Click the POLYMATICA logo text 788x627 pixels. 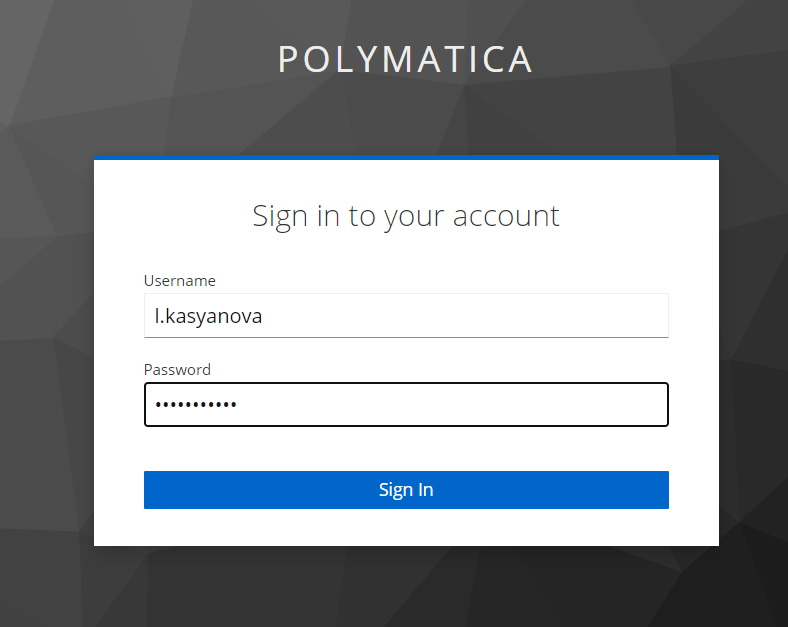coord(405,60)
